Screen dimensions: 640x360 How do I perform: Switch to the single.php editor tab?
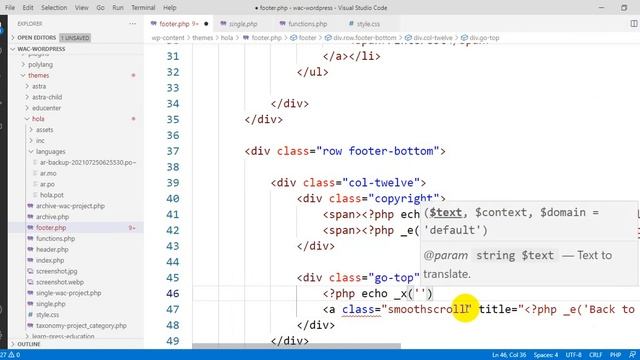coord(242,24)
